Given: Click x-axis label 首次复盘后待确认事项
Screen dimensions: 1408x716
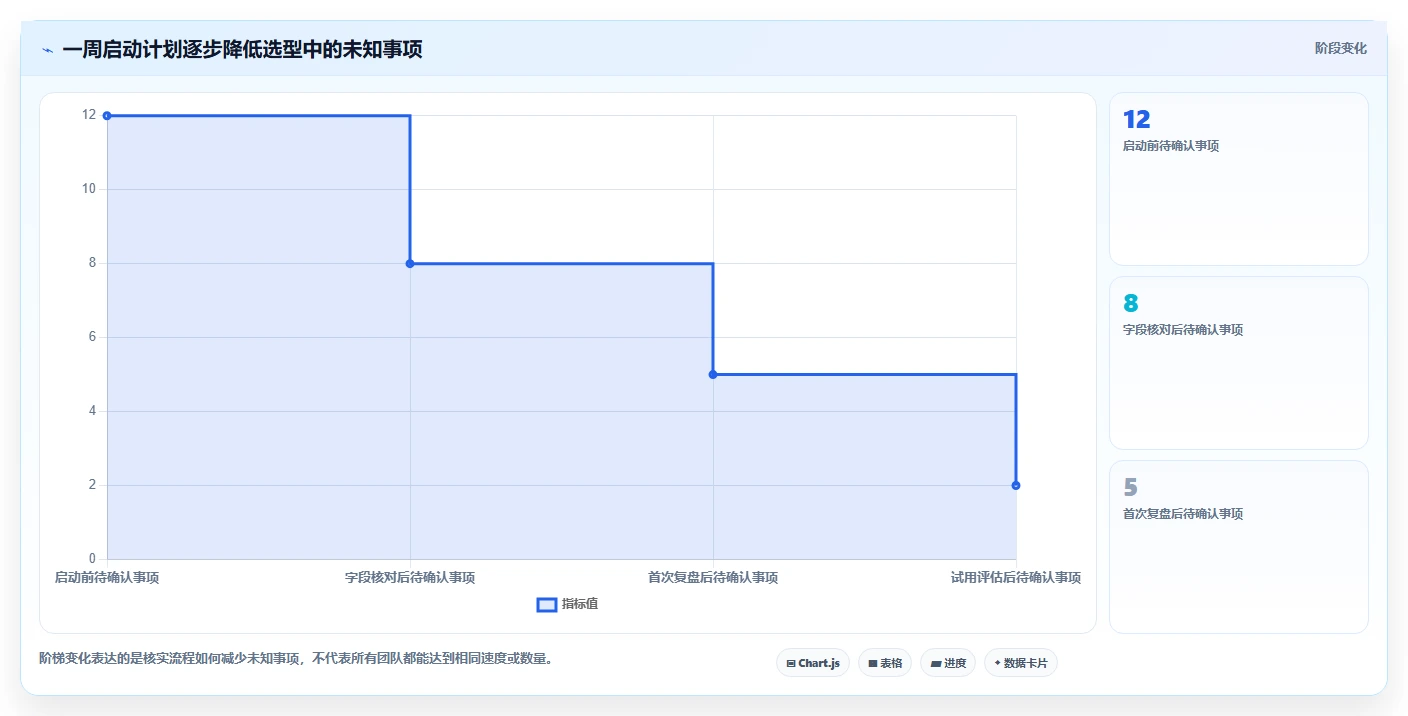Looking at the screenshot, I should [x=713, y=578].
